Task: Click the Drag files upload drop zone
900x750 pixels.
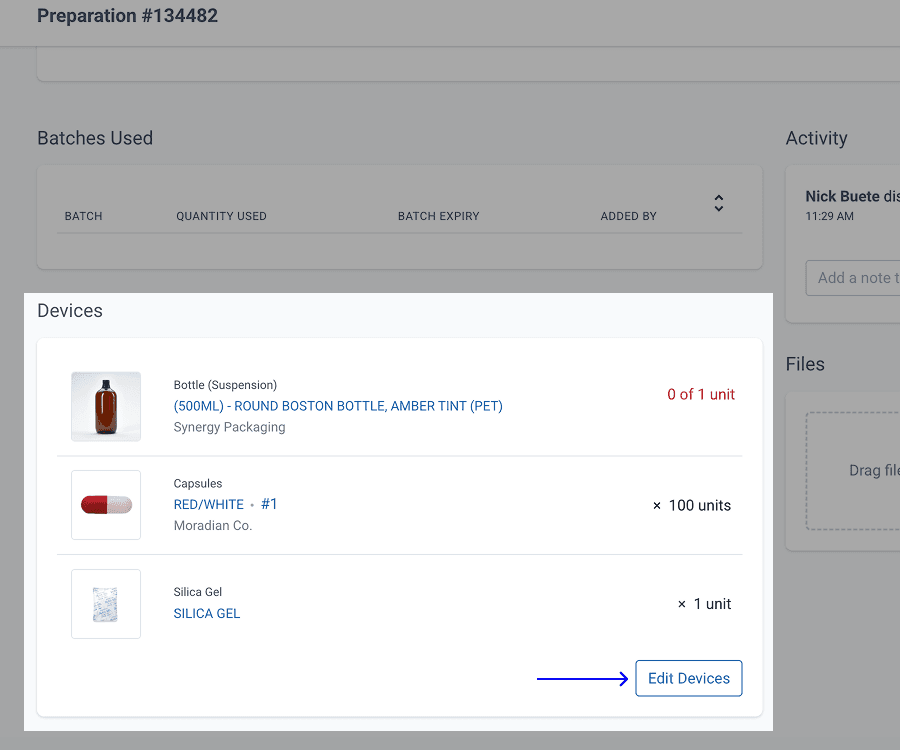Action: tap(853, 471)
